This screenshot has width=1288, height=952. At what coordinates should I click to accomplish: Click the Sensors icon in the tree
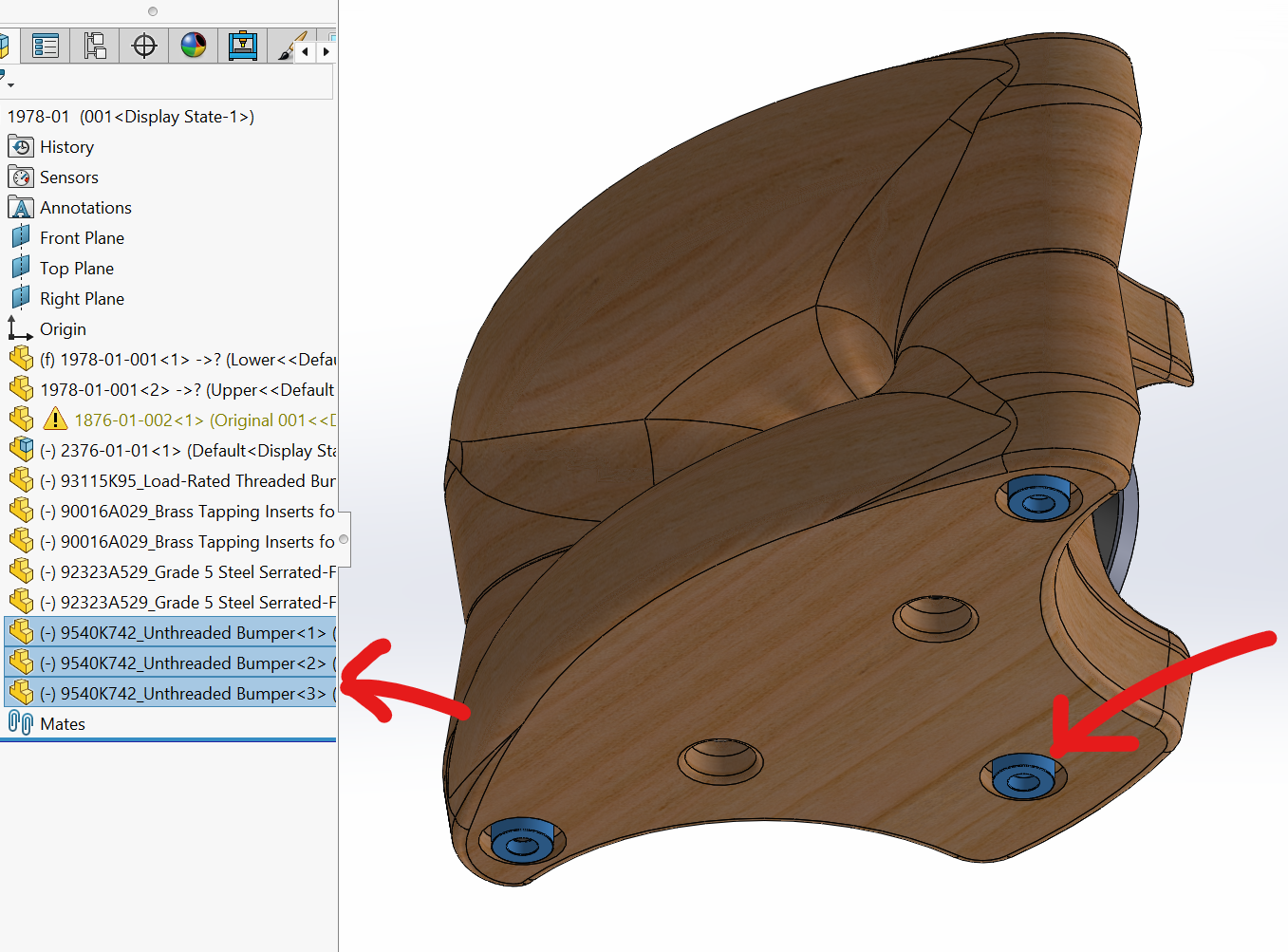click(20, 177)
